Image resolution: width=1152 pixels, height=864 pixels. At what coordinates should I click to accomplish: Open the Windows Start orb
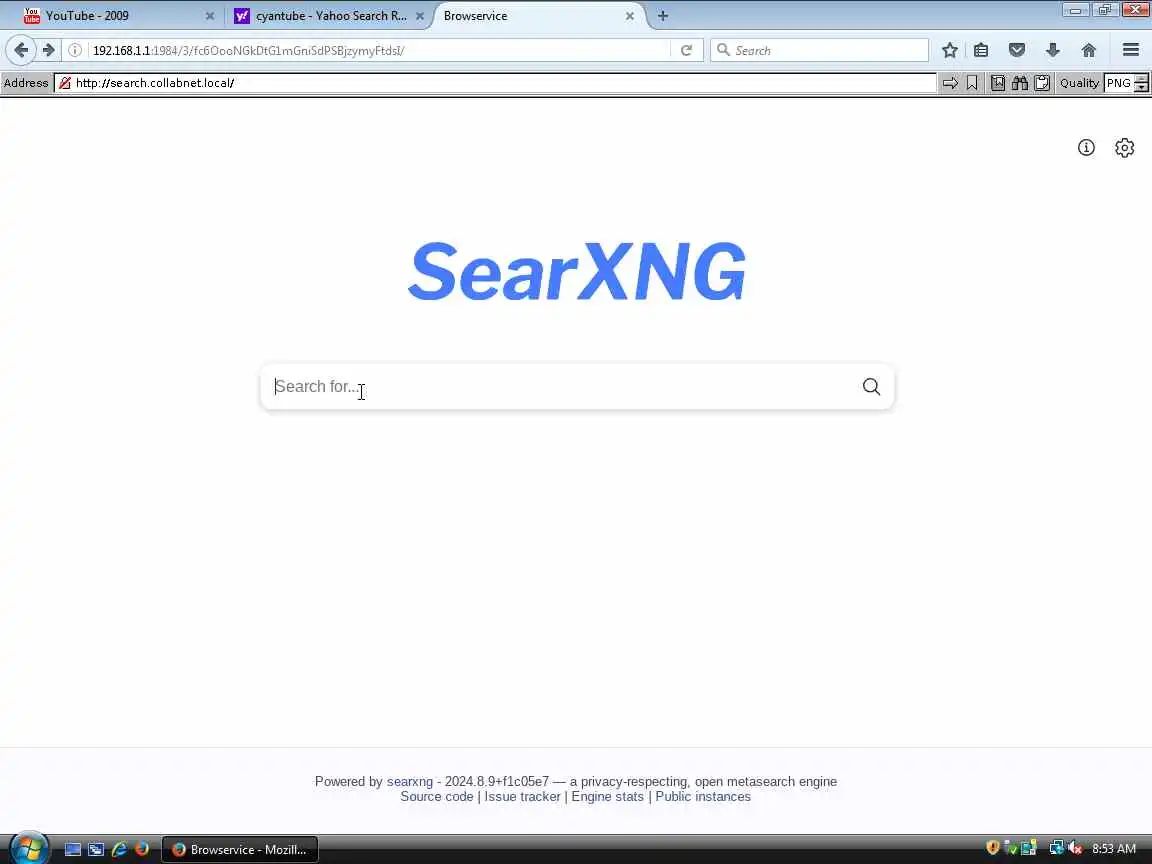click(x=29, y=849)
